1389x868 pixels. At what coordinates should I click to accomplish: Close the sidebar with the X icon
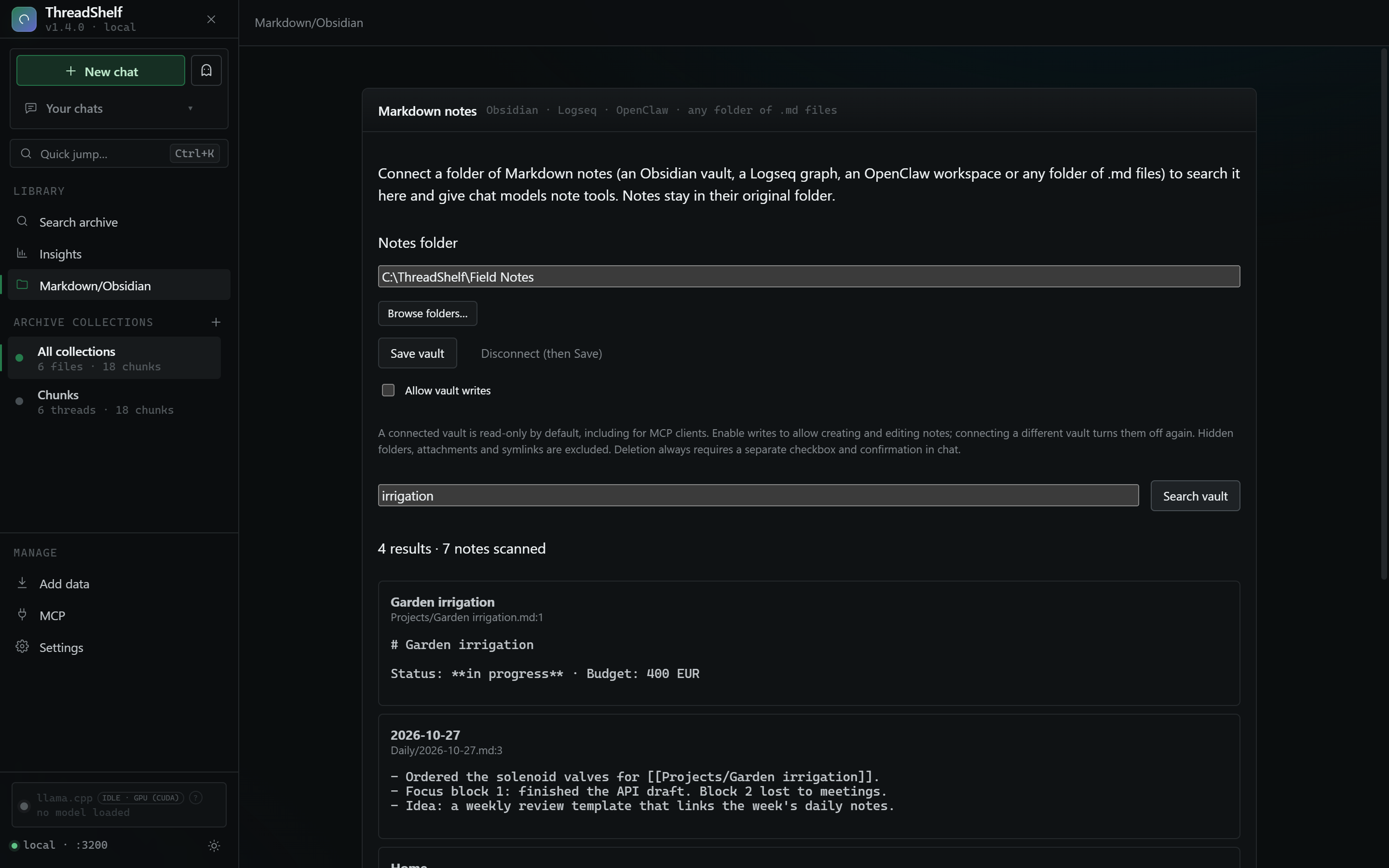211,19
